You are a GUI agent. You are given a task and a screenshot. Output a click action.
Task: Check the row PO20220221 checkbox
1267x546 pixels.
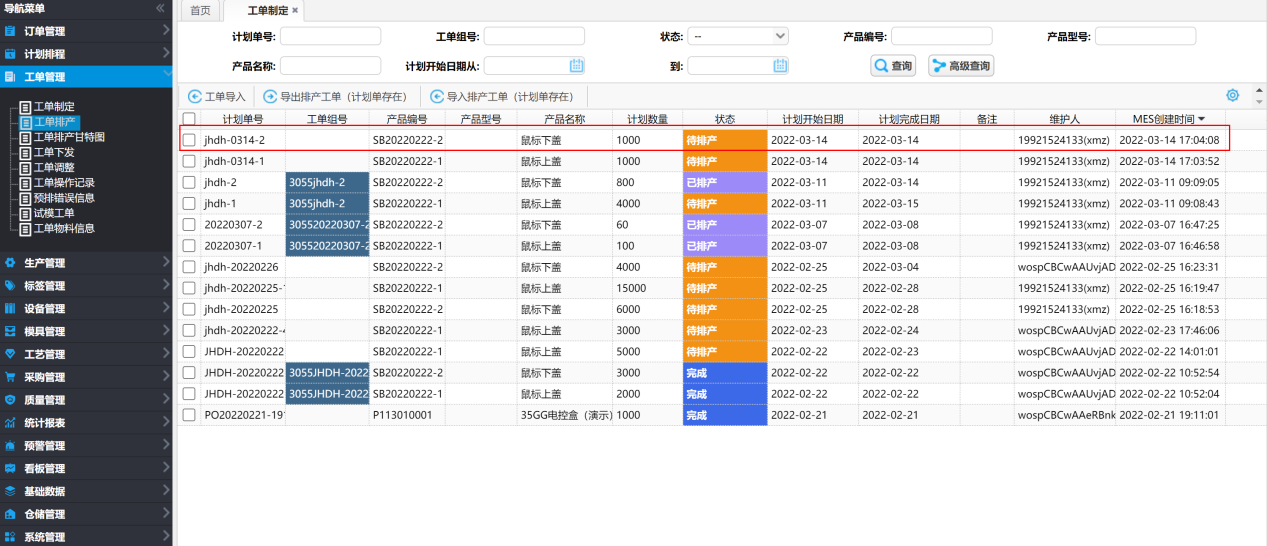[x=189, y=415]
